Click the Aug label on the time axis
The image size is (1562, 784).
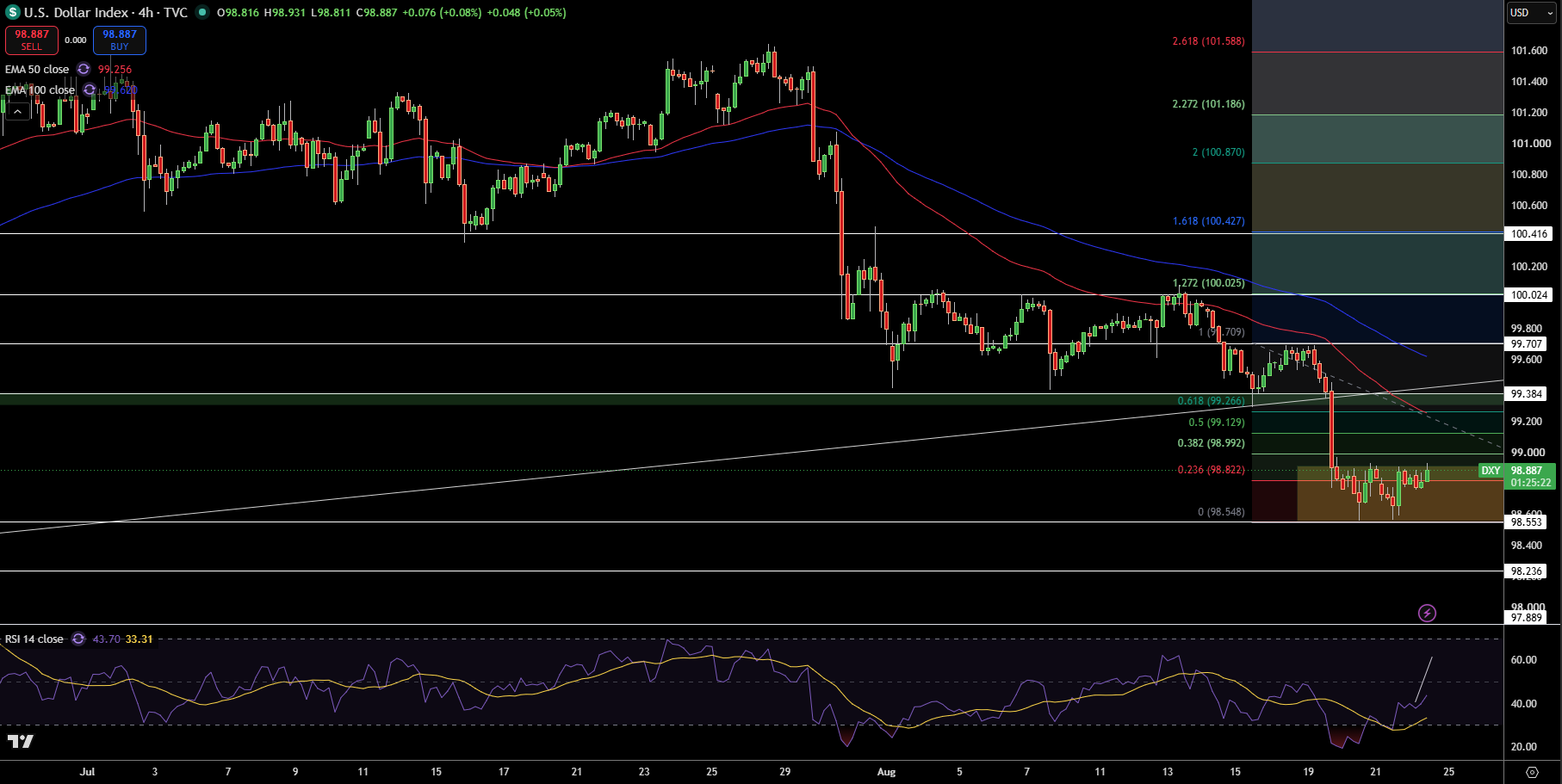click(886, 771)
